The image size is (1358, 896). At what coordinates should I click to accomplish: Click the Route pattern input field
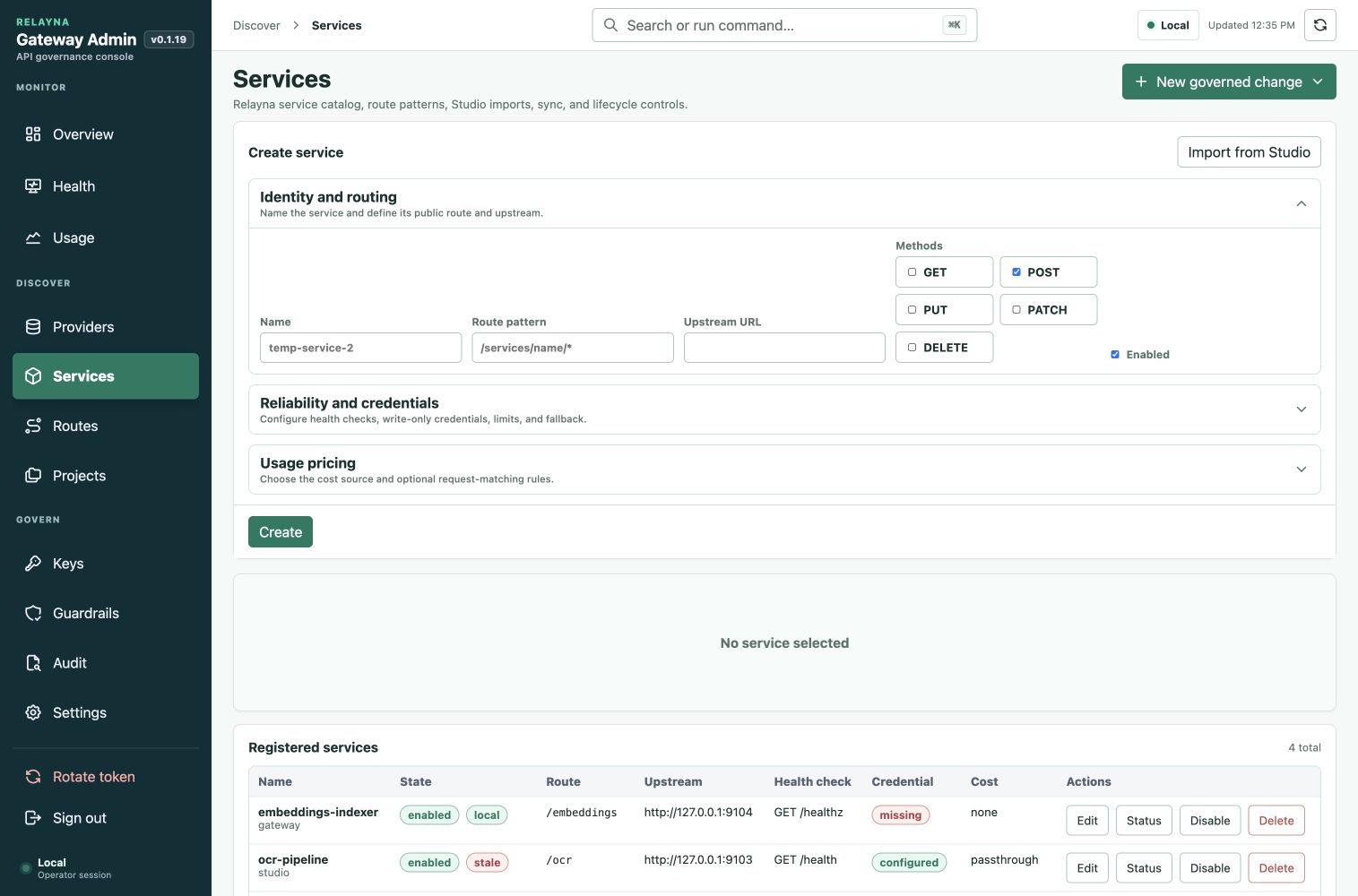573,348
